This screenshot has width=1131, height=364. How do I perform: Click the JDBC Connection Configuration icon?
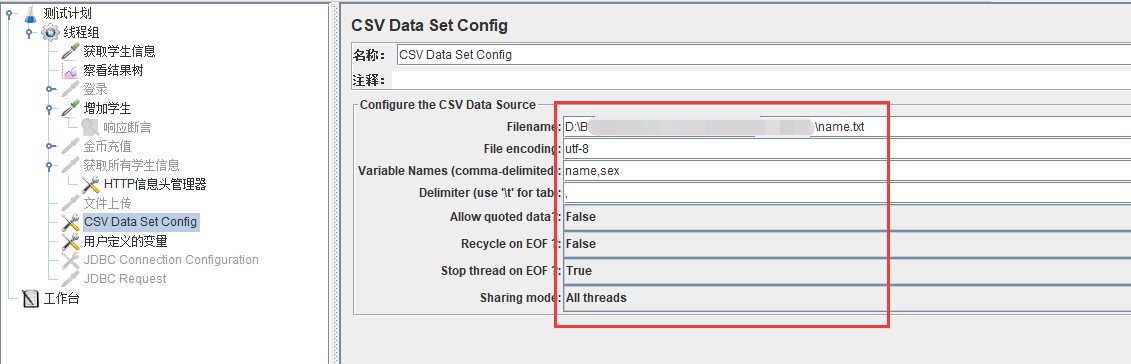pos(70,260)
